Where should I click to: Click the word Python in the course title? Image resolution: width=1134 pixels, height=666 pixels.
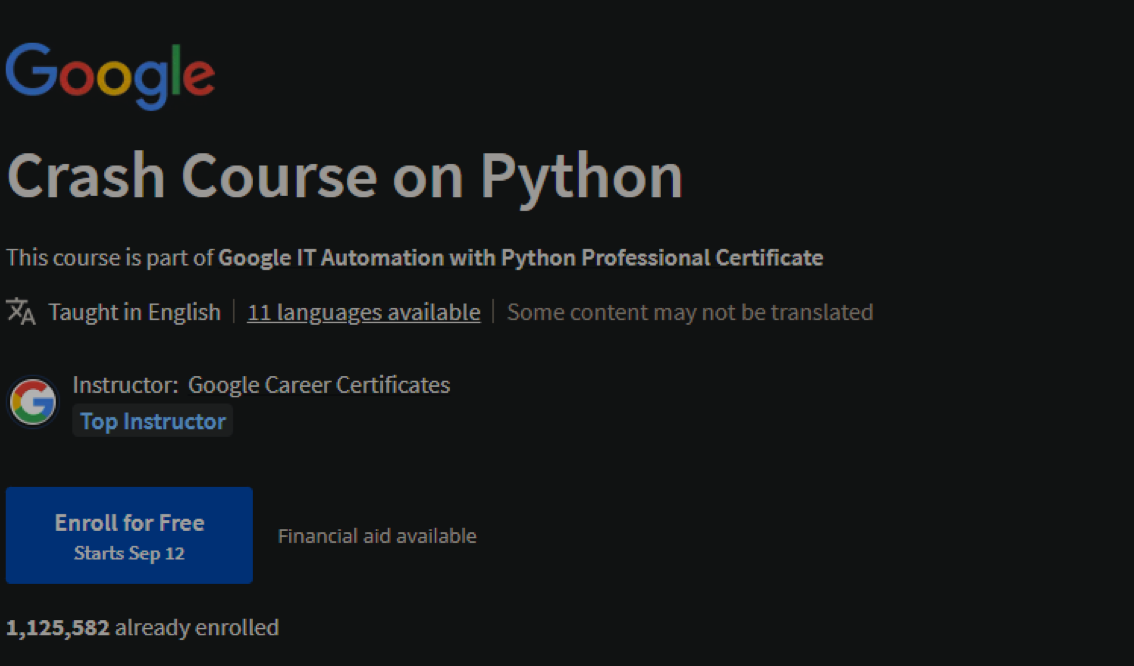coord(581,176)
